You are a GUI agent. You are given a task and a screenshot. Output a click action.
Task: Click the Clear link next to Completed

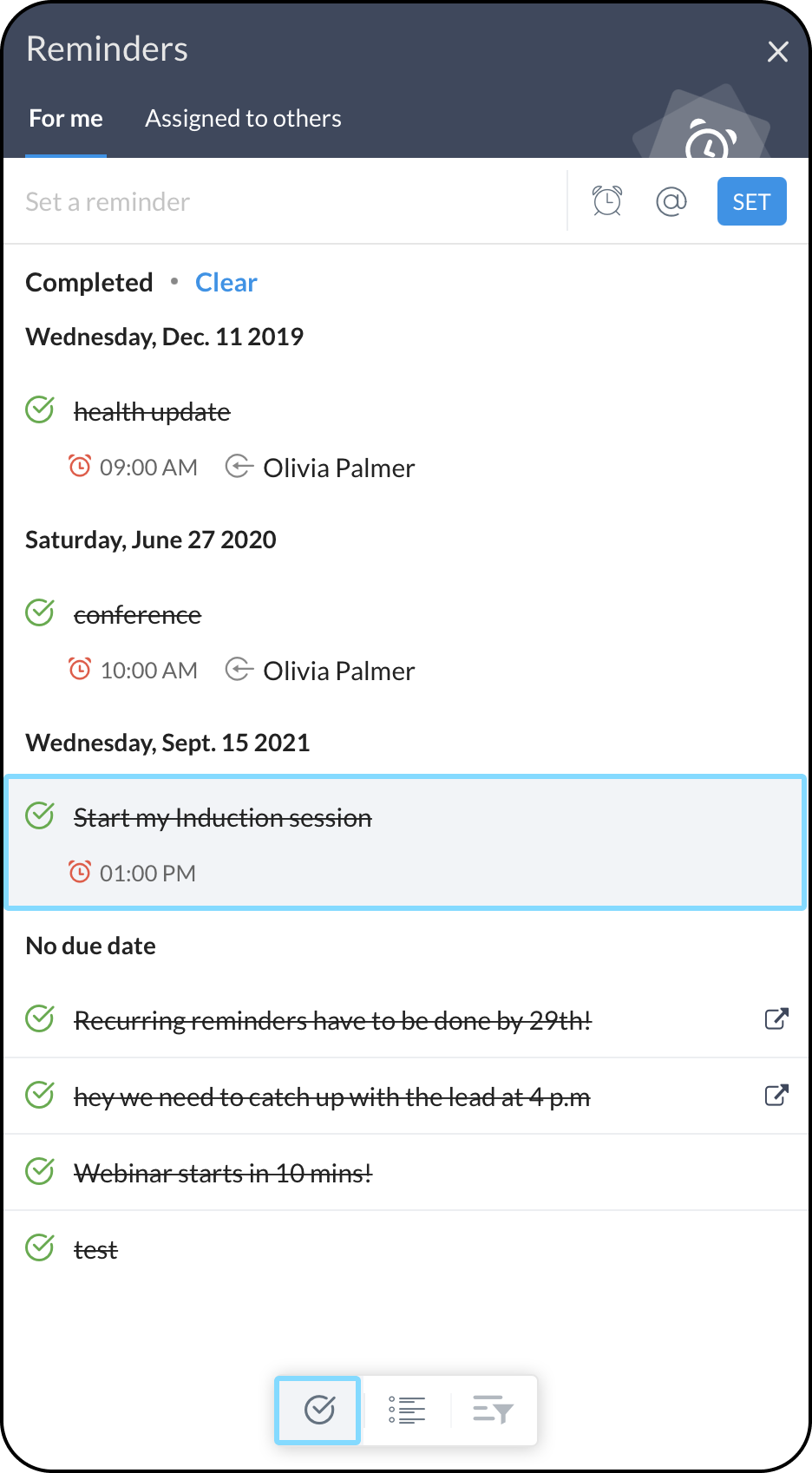pyautogui.click(x=226, y=283)
